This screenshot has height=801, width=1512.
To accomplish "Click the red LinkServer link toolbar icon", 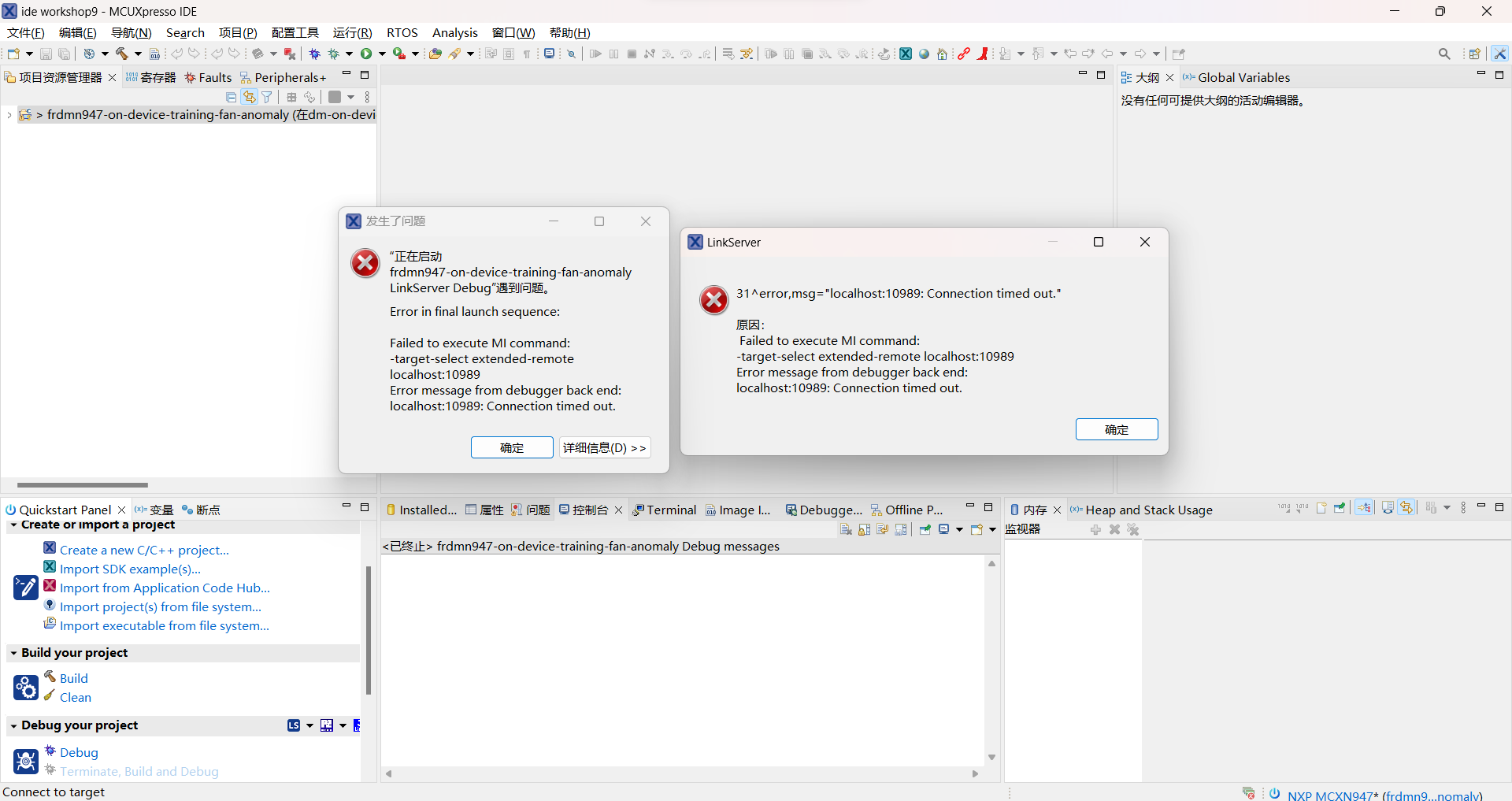I will [964, 54].
